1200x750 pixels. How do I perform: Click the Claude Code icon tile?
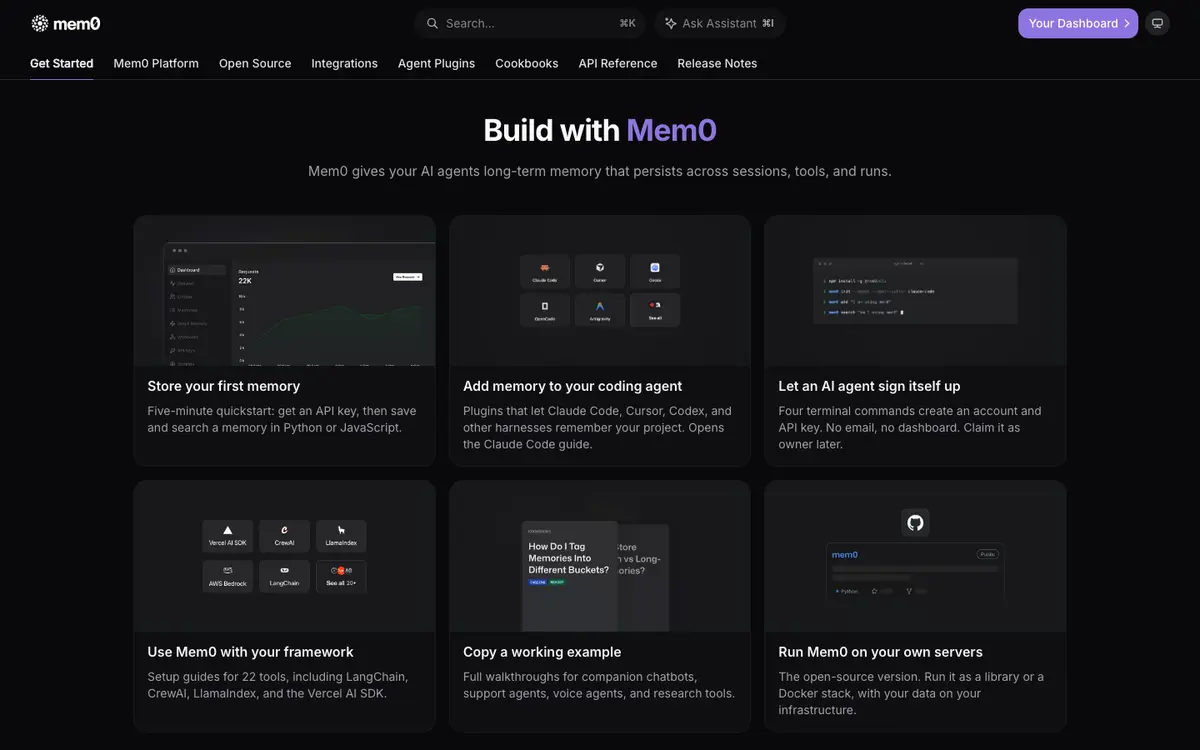pos(545,271)
